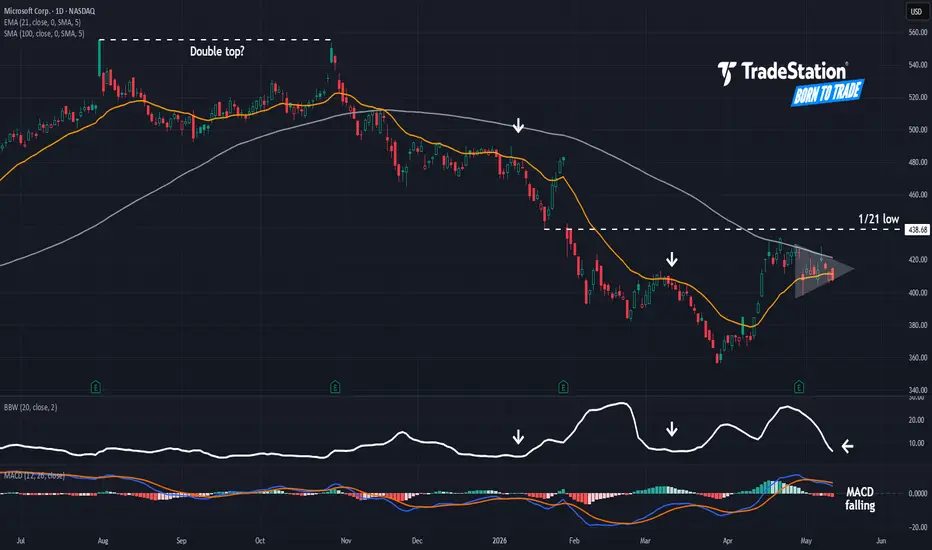This screenshot has height=550, width=932.
Task: Select the 'Double top?' annotation text
Action: [x=217, y=52]
